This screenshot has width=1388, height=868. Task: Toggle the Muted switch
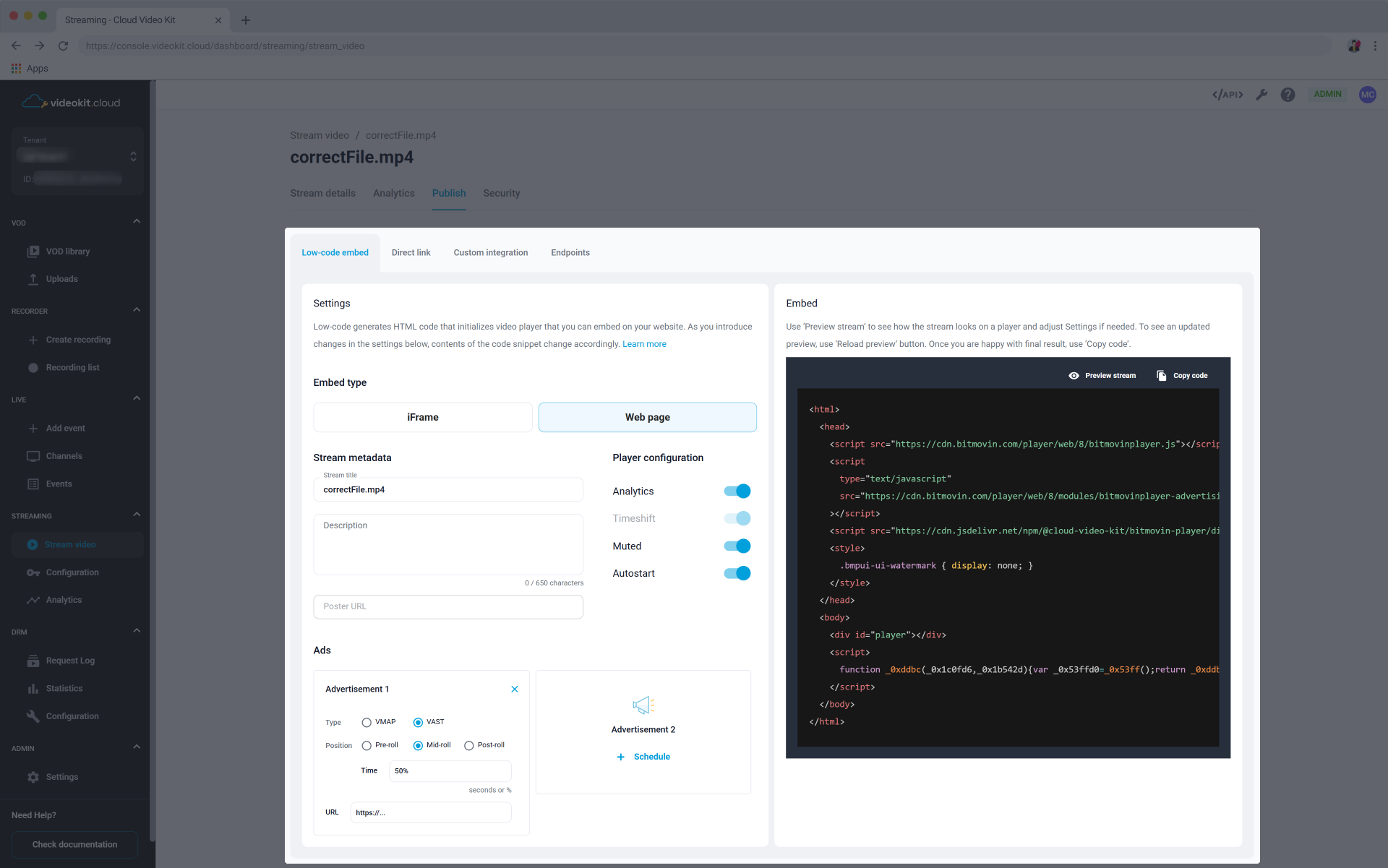[x=737, y=546]
